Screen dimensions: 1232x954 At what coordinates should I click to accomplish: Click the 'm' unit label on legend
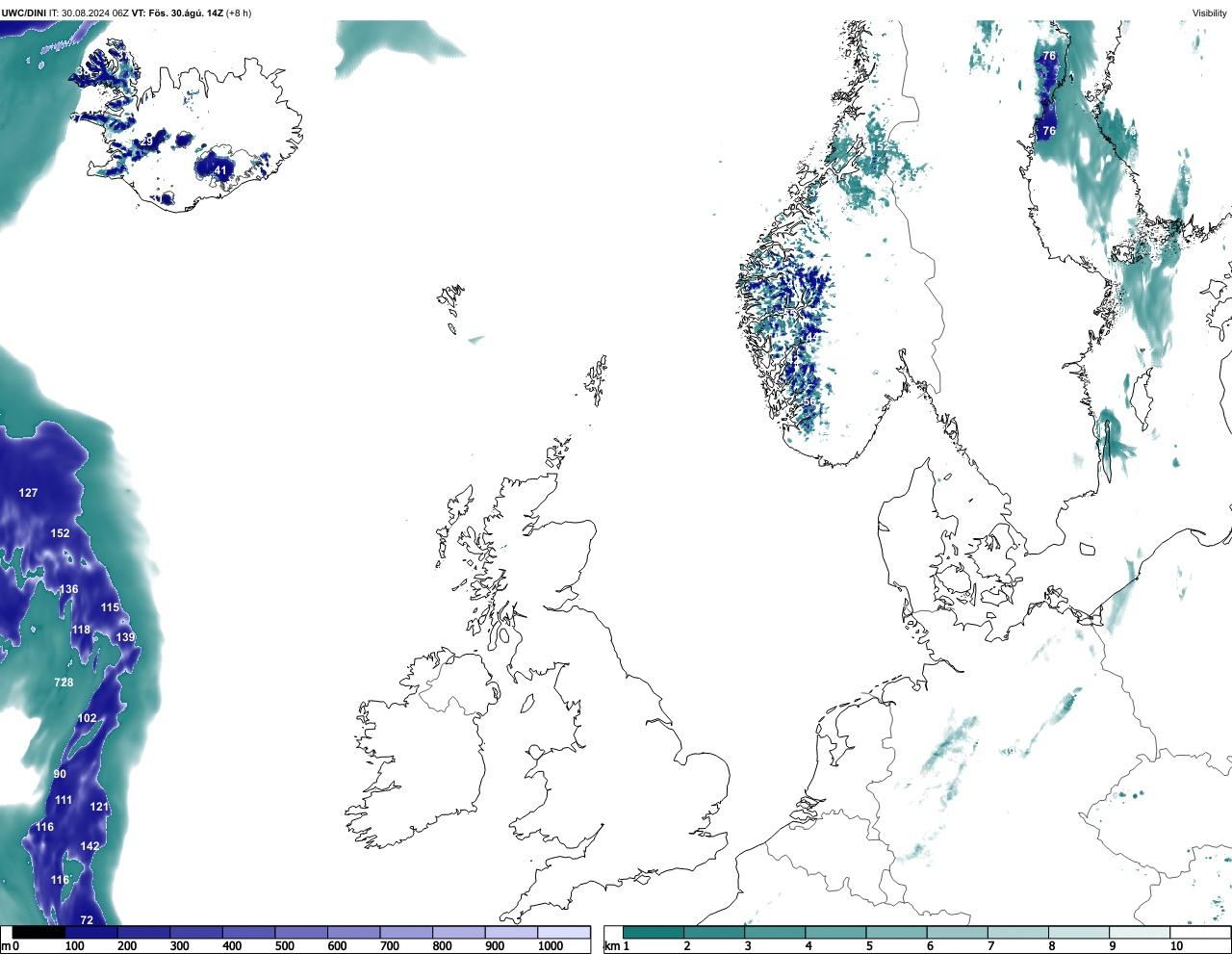click(x=6, y=946)
